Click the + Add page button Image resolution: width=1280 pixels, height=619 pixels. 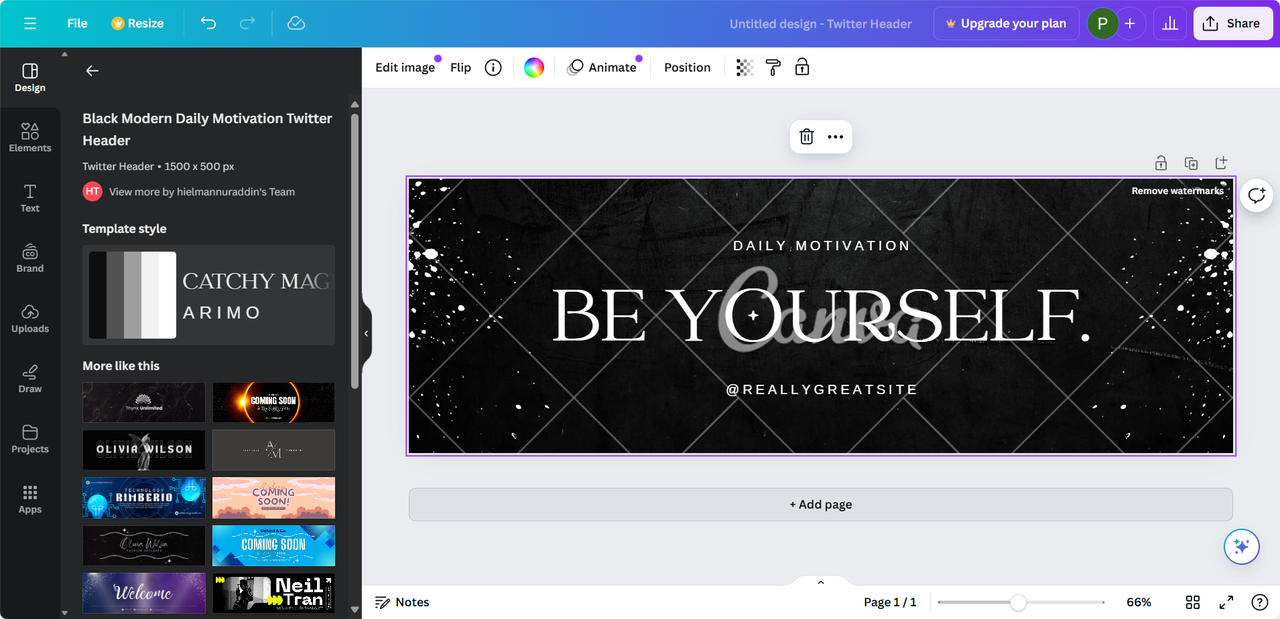pyautogui.click(x=820, y=504)
